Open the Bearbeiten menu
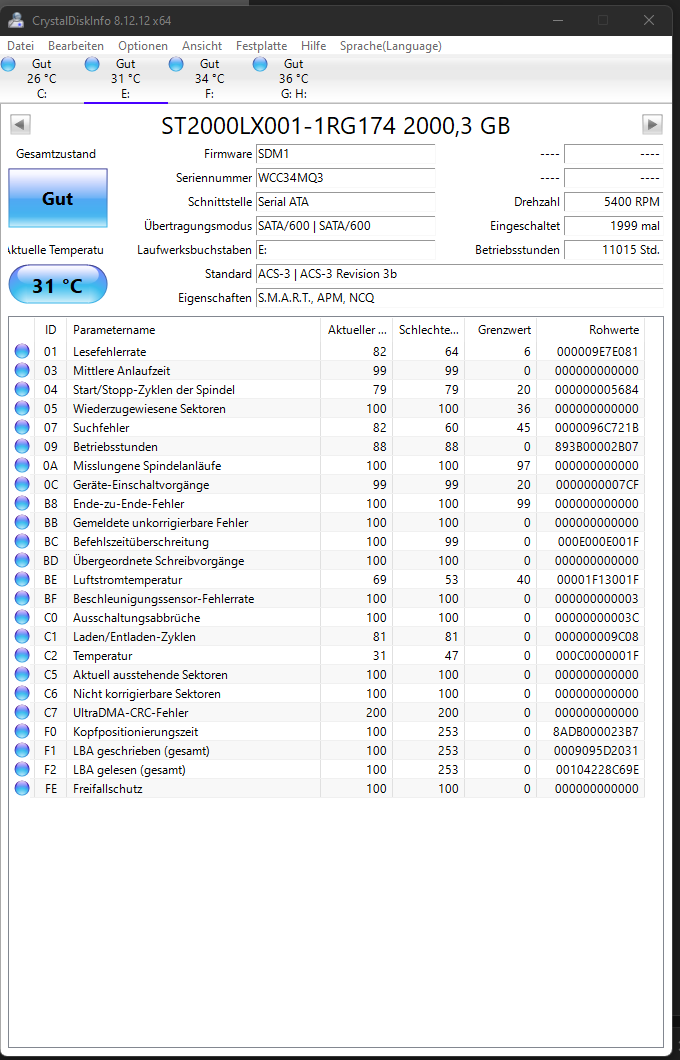The width and height of the screenshot is (680, 1060). tap(76, 46)
